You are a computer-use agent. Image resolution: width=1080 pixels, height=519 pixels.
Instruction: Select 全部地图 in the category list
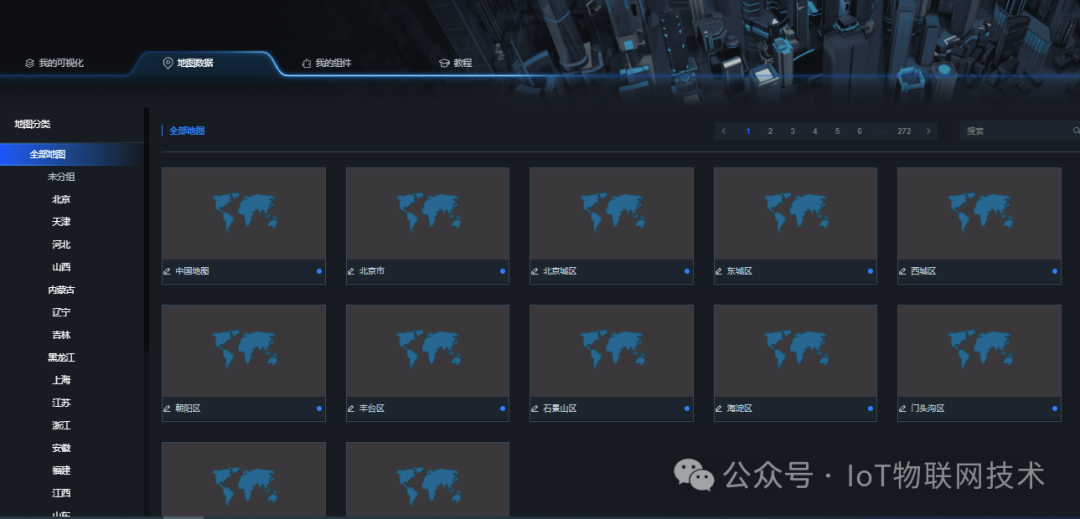coord(72,154)
